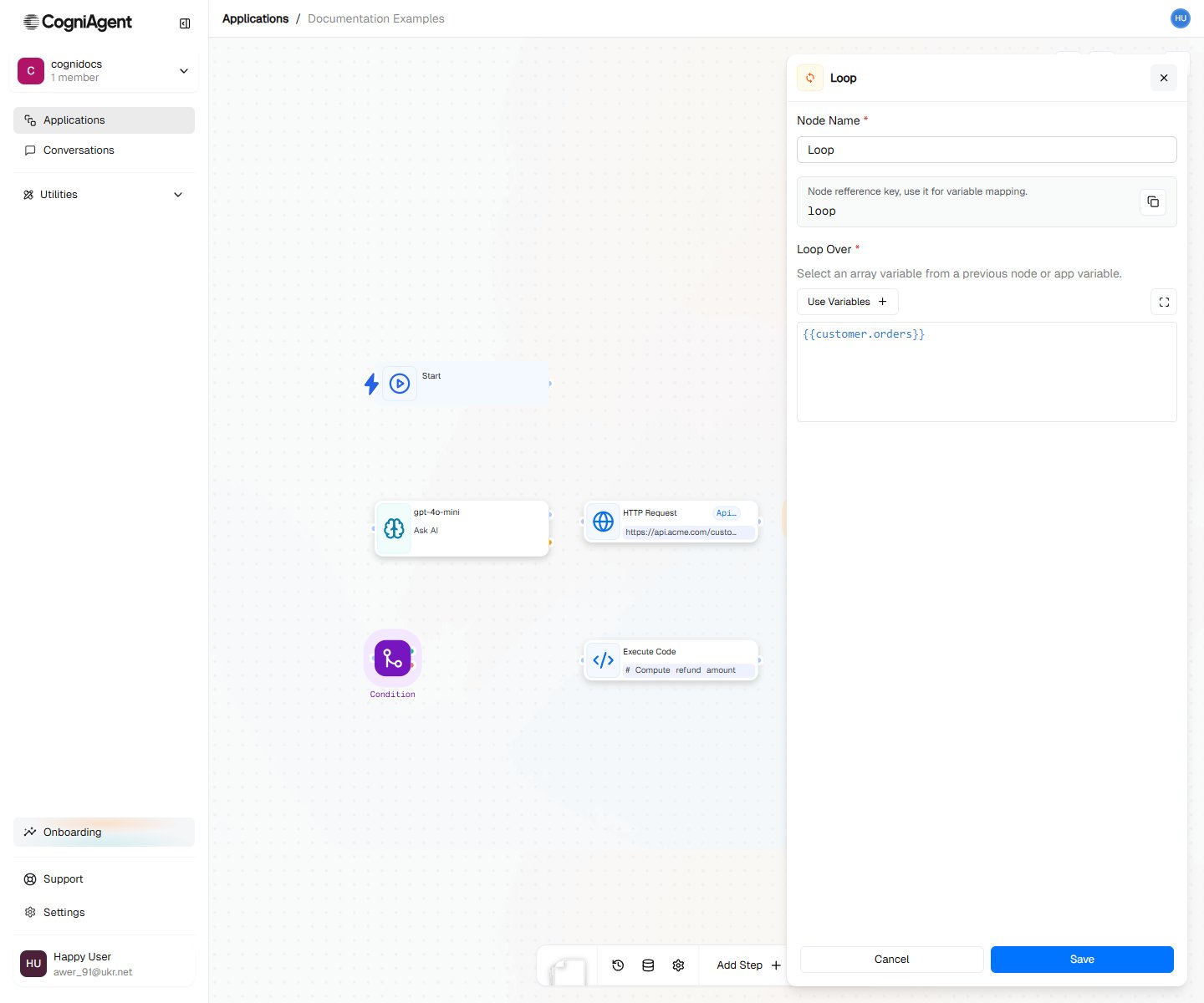This screenshot has width=1204, height=1003.
Task: Open version history in bottom toolbar
Action: pyautogui.click(x=618, y=965)
